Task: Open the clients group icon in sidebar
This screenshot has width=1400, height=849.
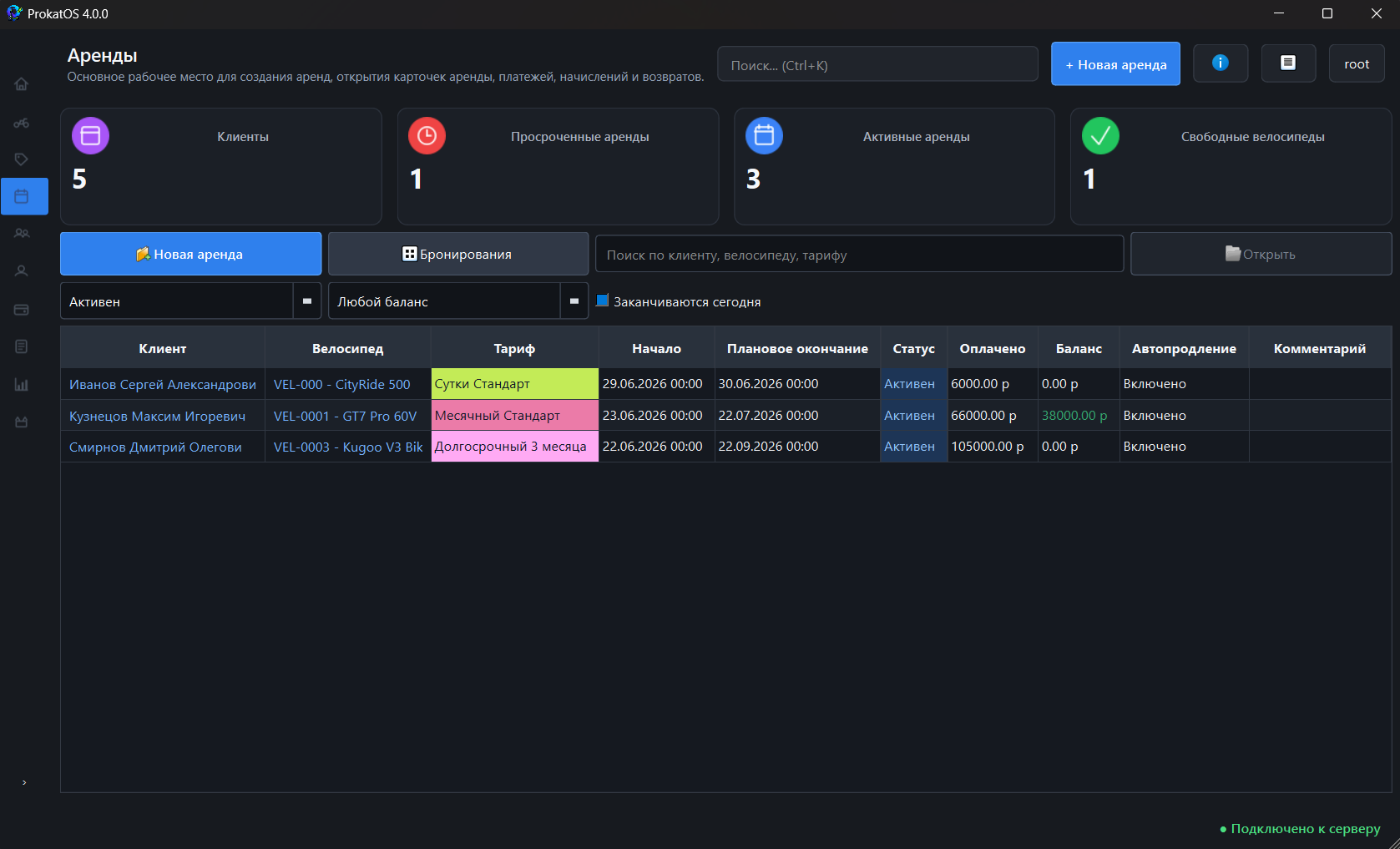Action: pyautogui.click(x=22, y=234)
